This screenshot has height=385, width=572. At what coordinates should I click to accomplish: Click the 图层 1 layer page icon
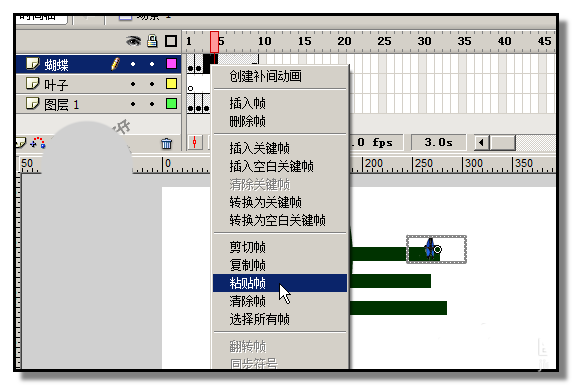coord(32,104)
